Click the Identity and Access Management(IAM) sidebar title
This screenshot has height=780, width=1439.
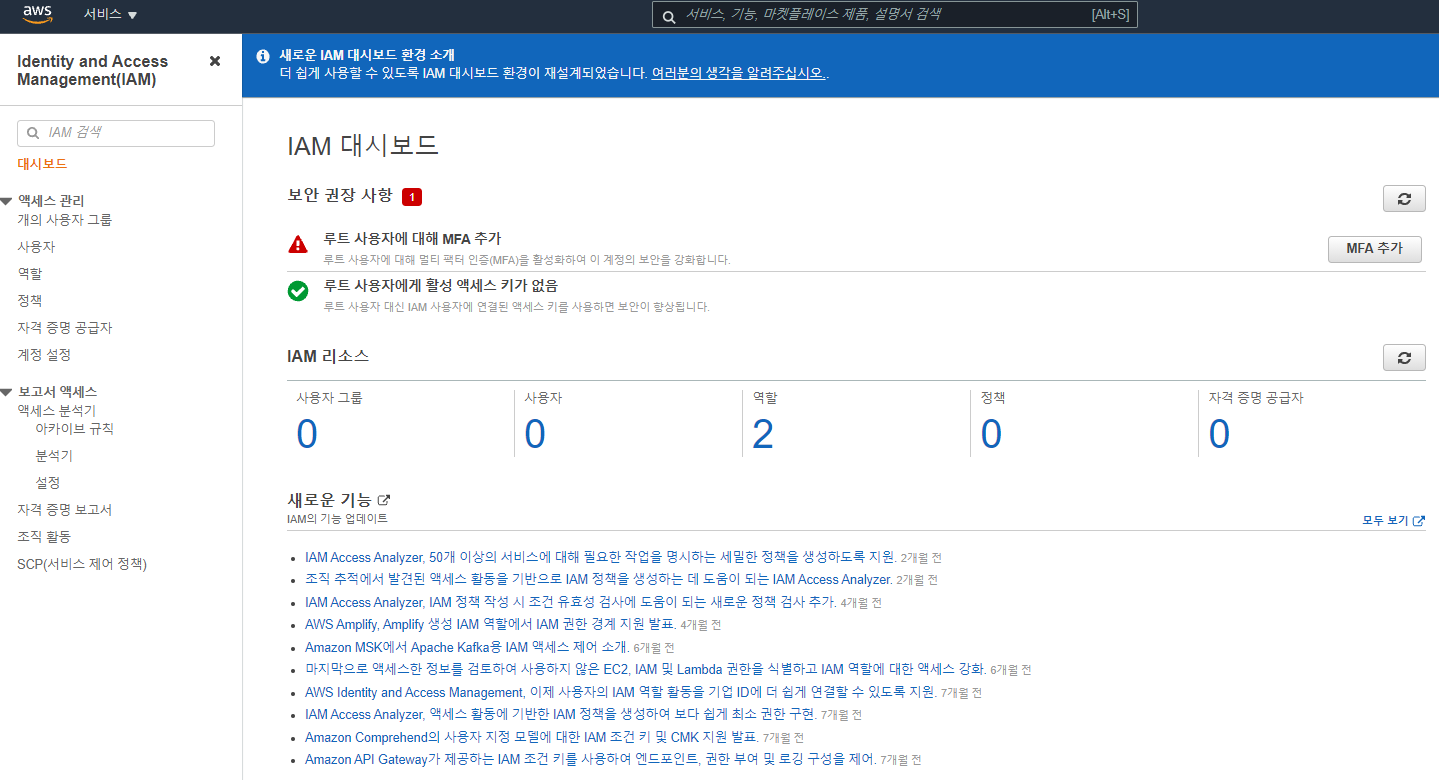click(92, 70)
